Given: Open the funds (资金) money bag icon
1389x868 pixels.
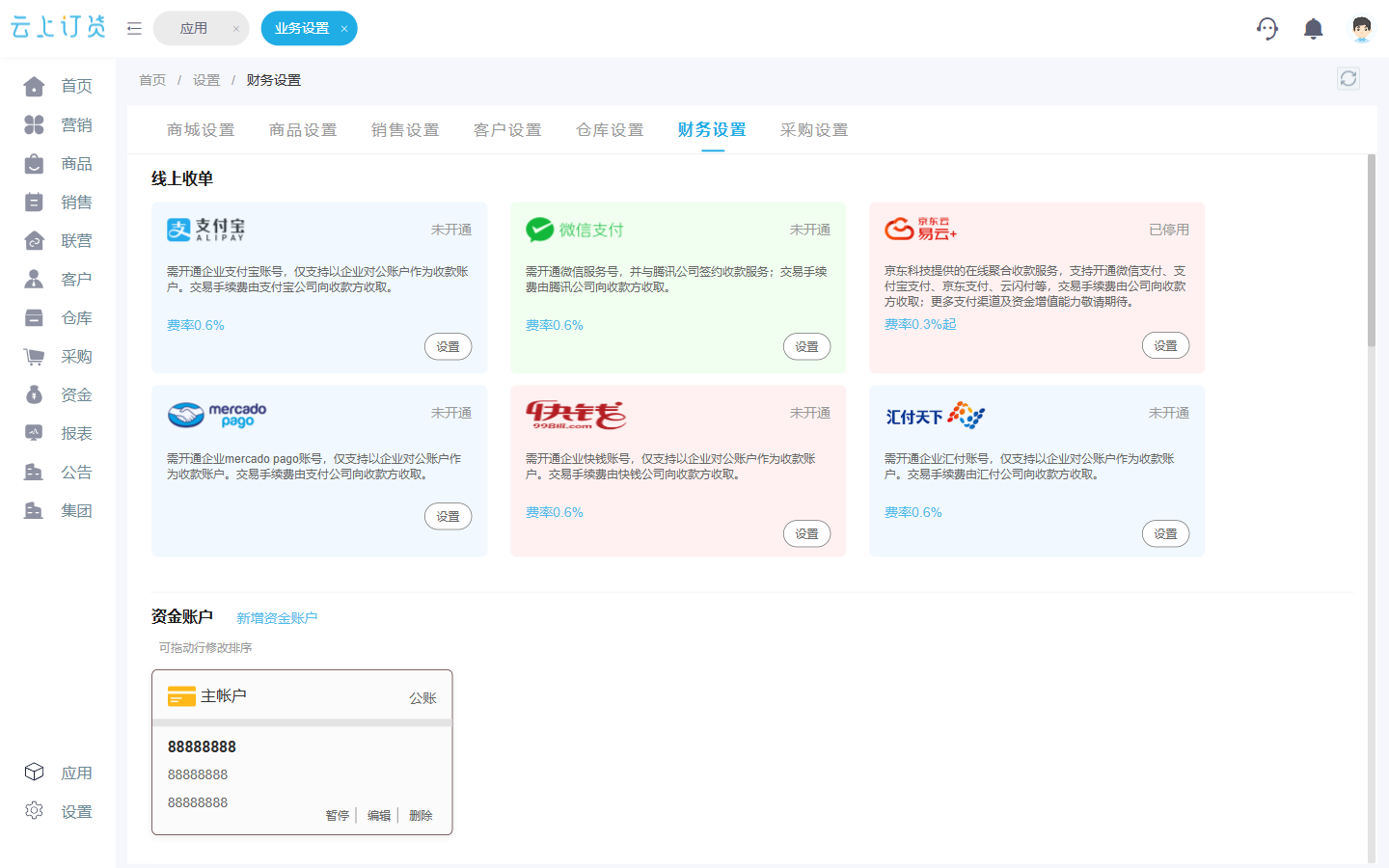Looking at the screenshot, I should pos(34,394).
